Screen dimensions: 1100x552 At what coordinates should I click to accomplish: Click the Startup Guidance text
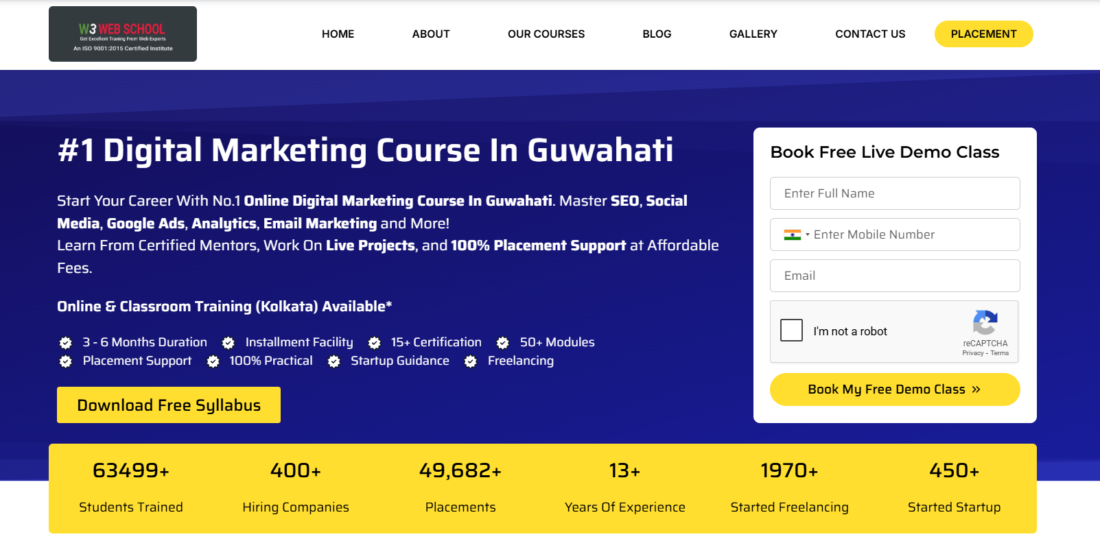point(400,361)
